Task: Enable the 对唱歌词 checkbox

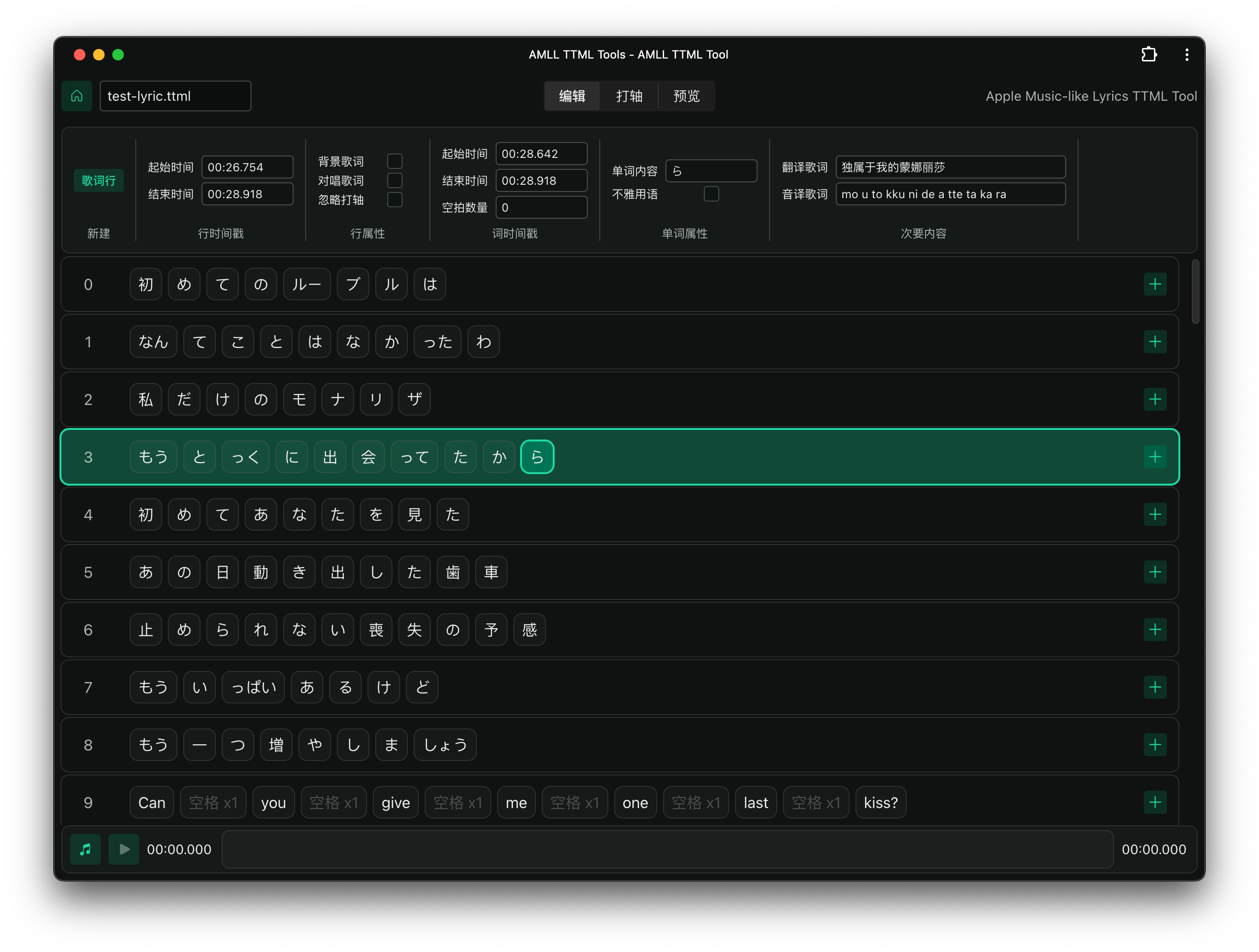Action: point(394,180)
